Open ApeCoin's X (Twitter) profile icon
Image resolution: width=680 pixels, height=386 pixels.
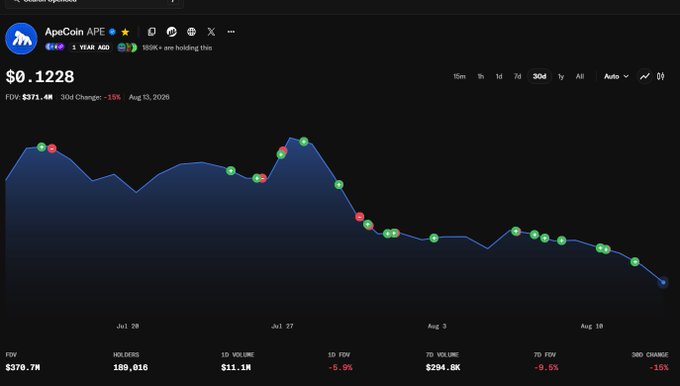point(211,32)
